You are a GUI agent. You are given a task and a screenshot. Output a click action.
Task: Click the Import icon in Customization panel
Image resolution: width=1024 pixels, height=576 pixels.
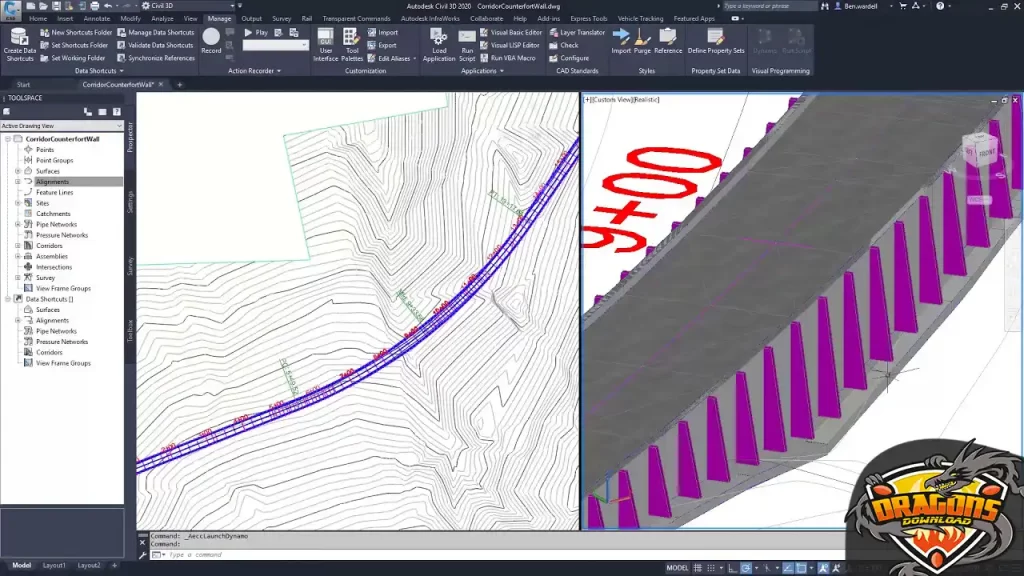click(x=374, y=32)
